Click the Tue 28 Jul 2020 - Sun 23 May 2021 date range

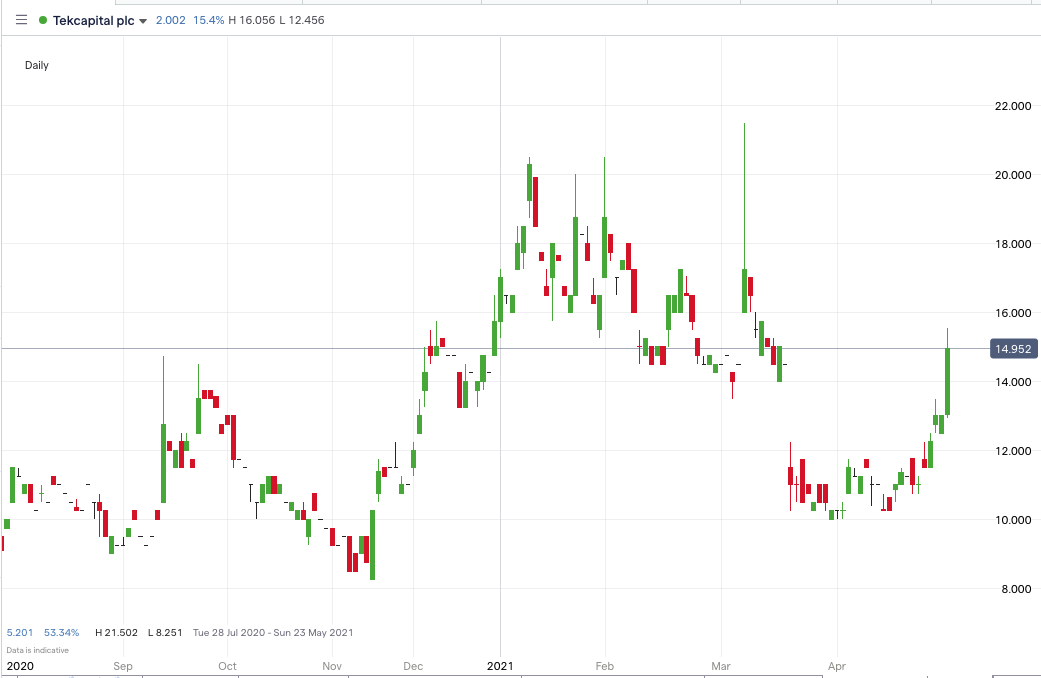coord(273,632)
